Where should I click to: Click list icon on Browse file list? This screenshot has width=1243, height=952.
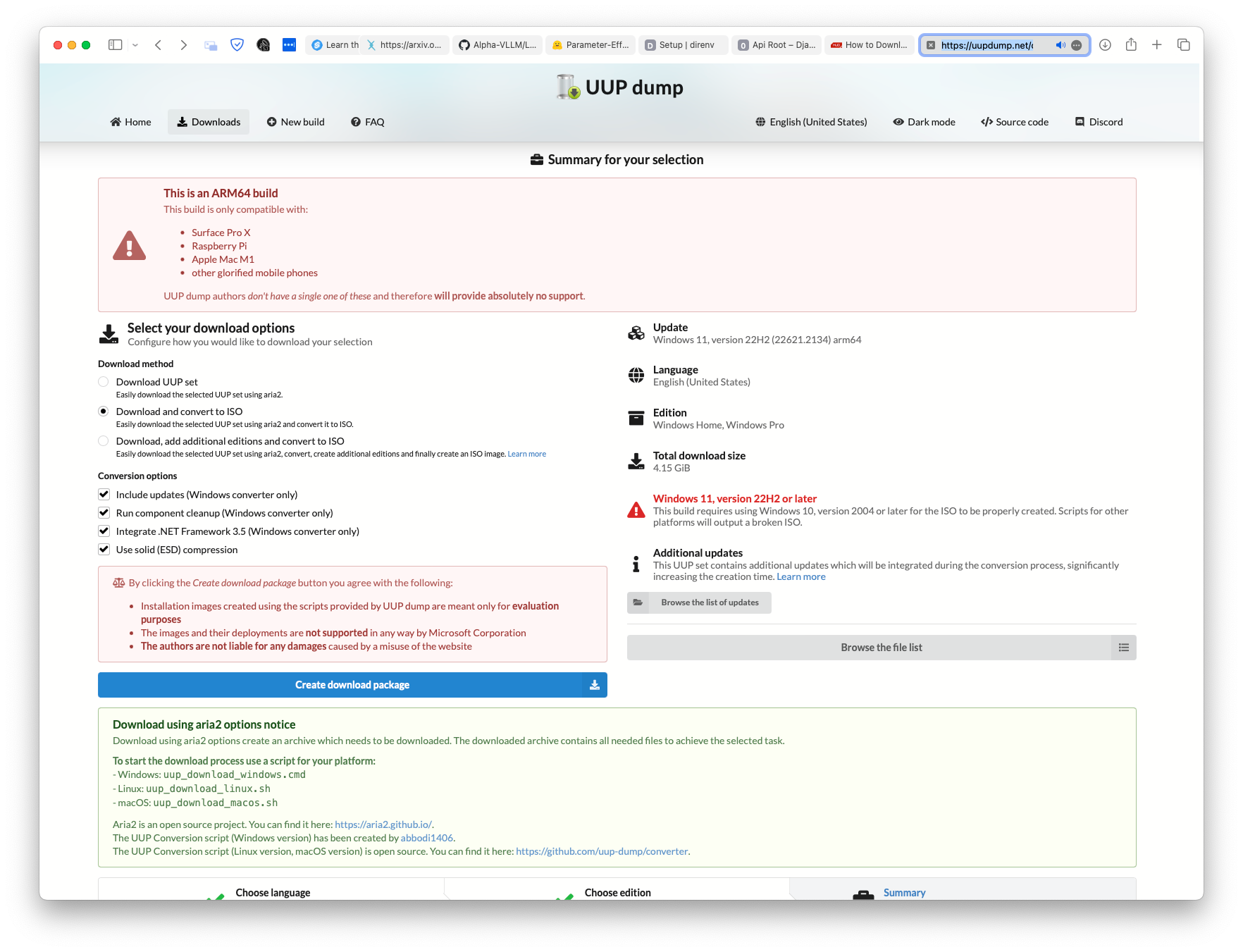(1124, 648)
